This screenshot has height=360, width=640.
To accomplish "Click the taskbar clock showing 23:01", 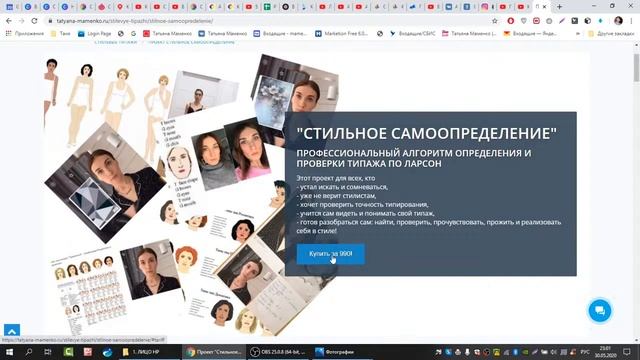I will [x=605, y=352].
